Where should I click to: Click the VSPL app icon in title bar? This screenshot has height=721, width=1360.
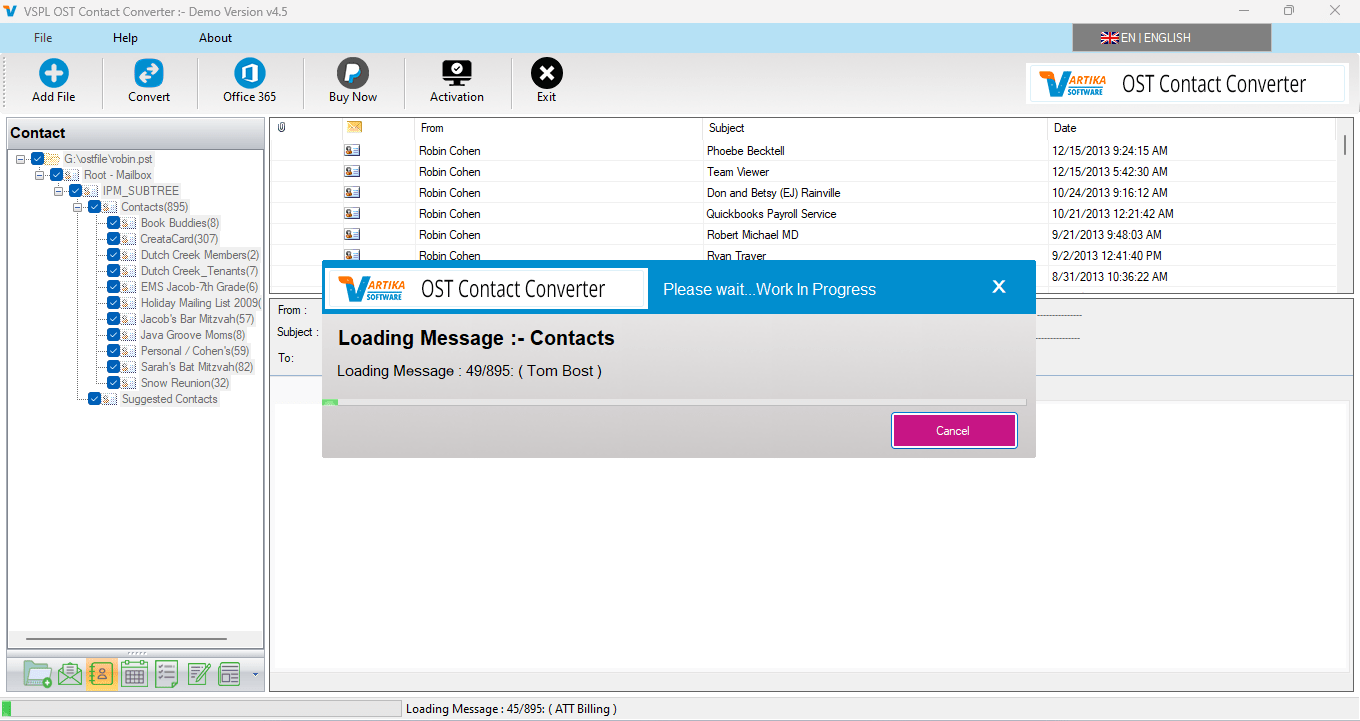(11, 10)
